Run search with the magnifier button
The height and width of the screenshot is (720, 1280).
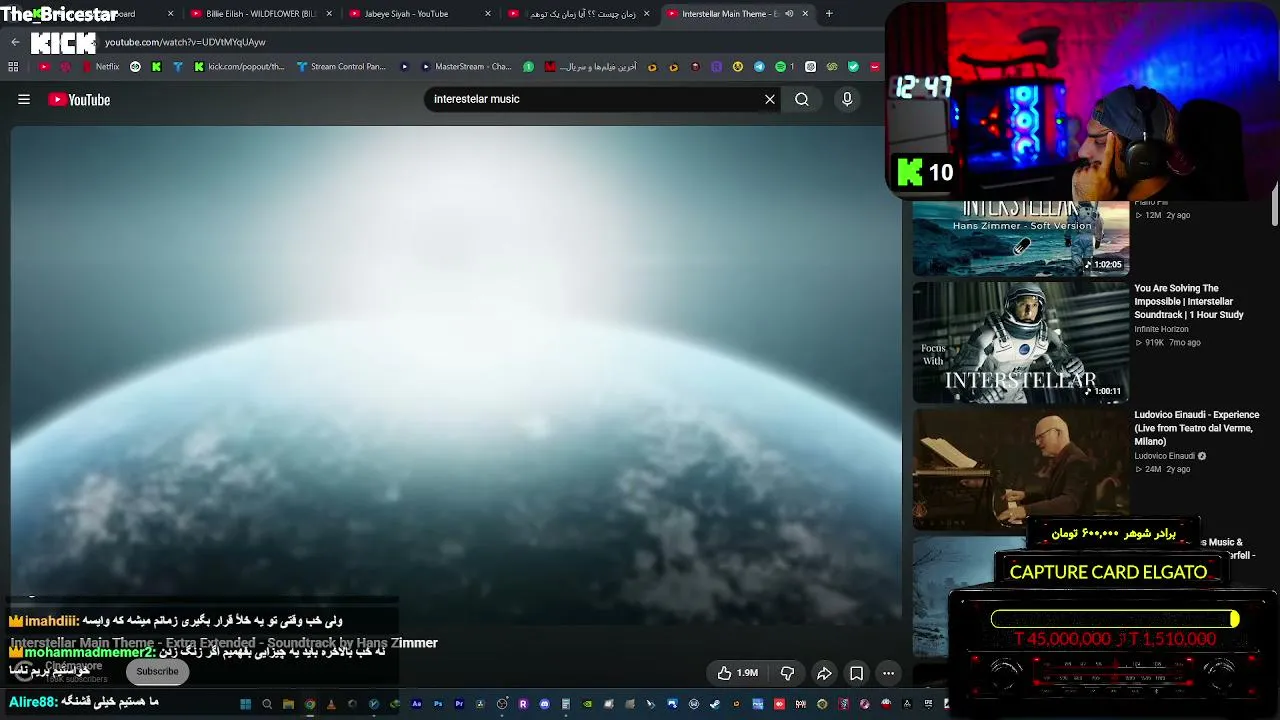(x=802, y=99)
